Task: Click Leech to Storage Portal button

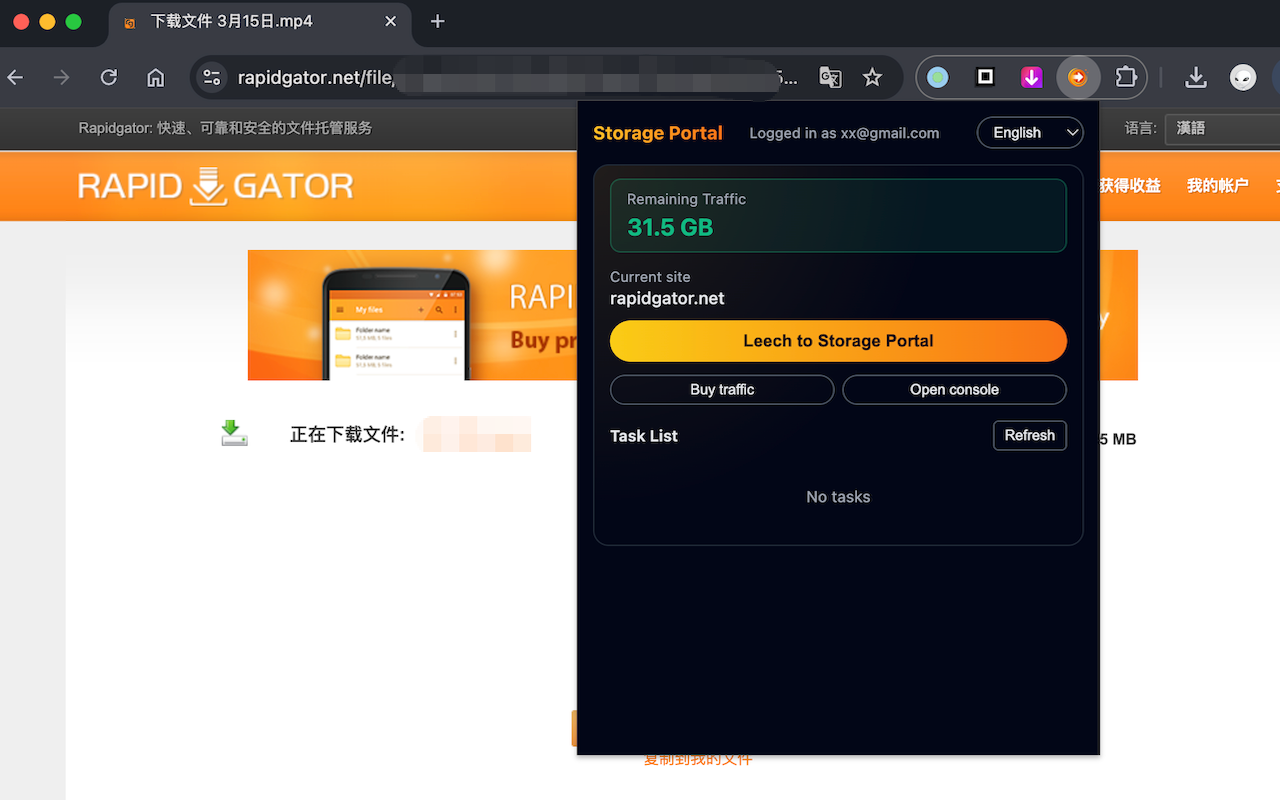Action: click(x=838, y=341)
